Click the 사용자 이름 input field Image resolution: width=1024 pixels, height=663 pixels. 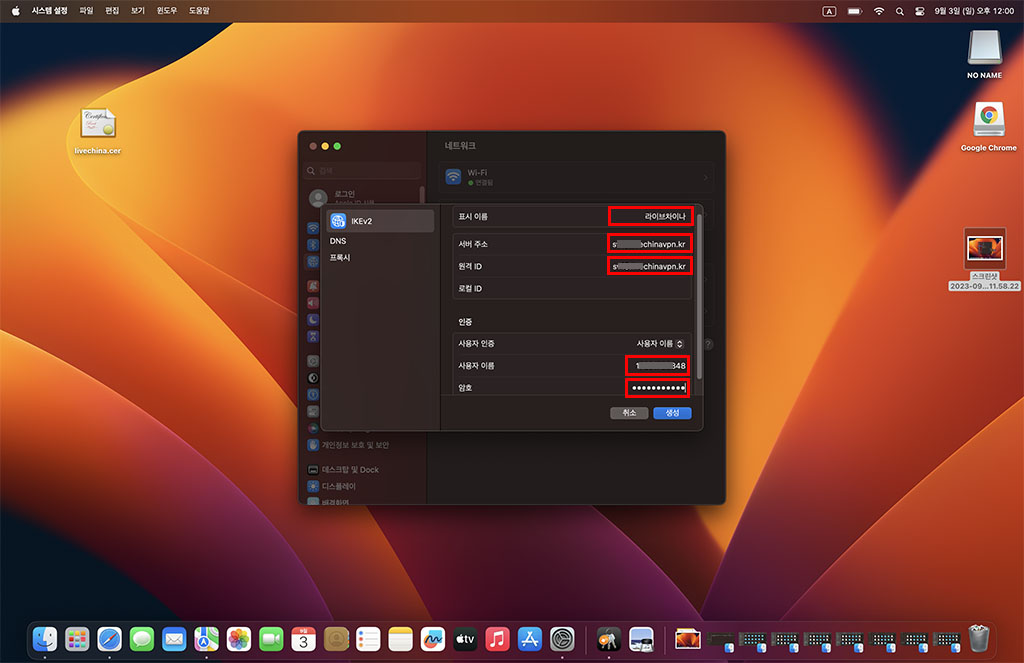point(657,365)
